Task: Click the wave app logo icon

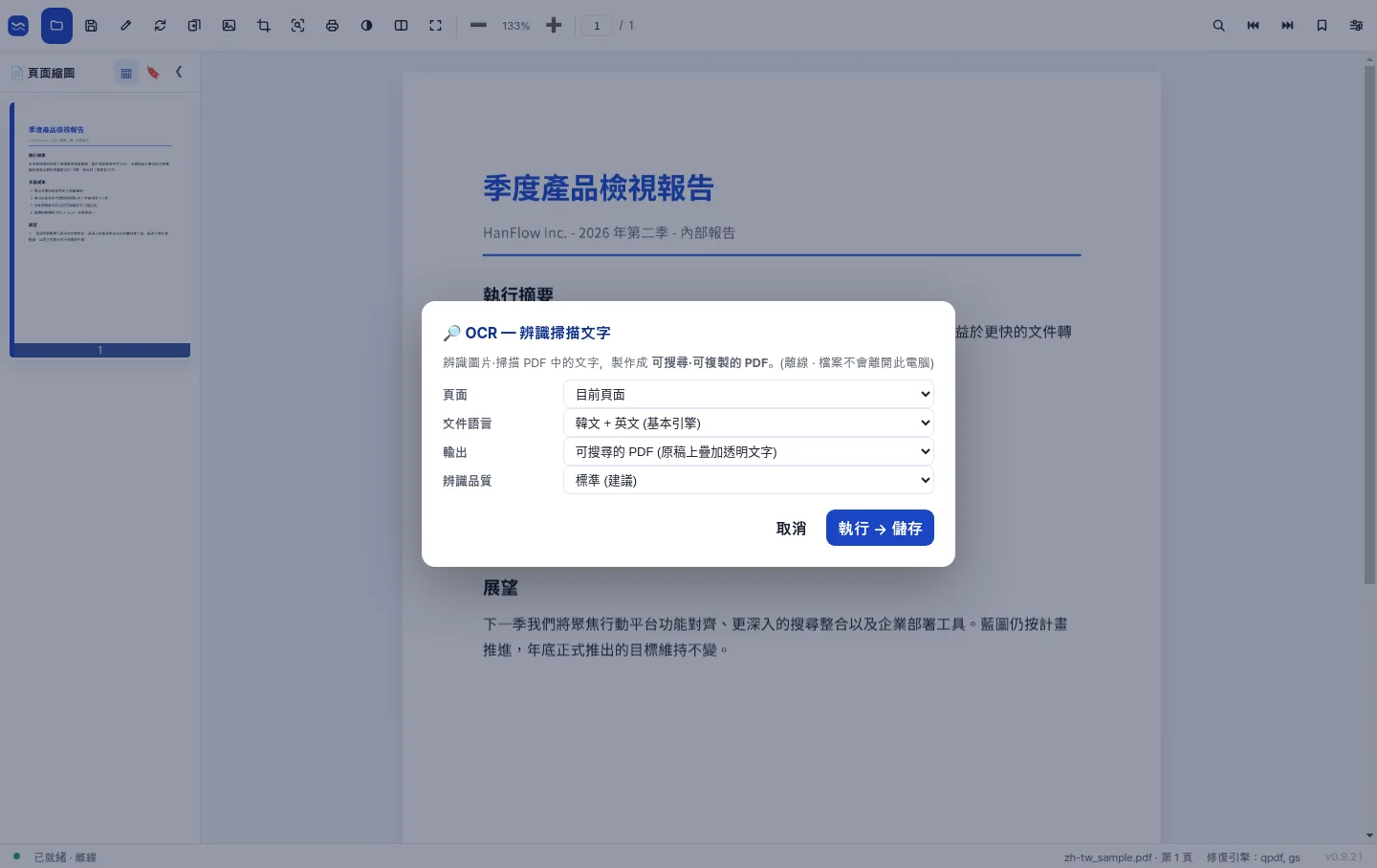Action: pos(18,26)
